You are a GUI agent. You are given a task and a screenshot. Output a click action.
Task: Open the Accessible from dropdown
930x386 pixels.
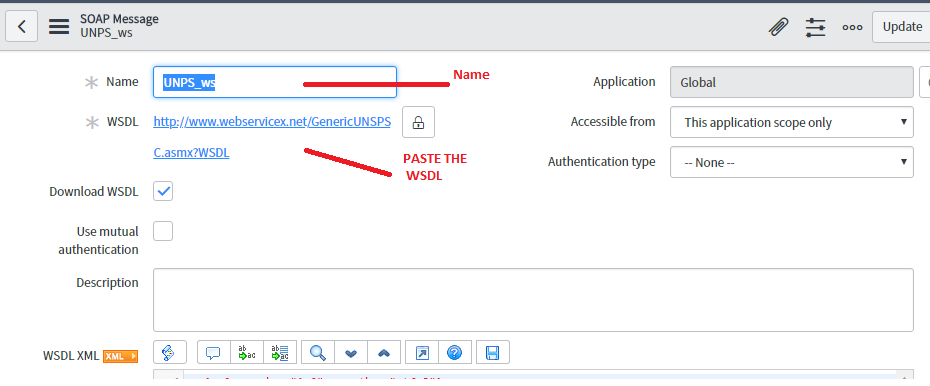(x=792, y=122)
